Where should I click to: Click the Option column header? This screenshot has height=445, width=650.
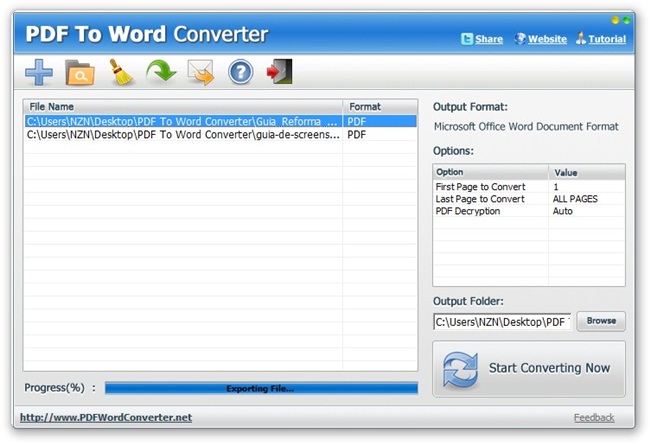click(490, 172)
